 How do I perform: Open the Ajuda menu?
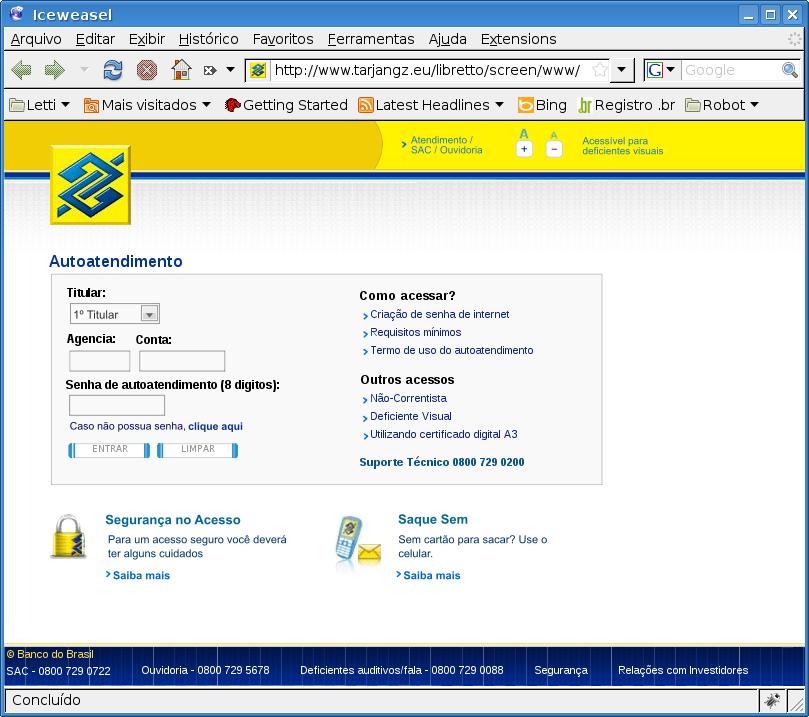click(447, 39)
